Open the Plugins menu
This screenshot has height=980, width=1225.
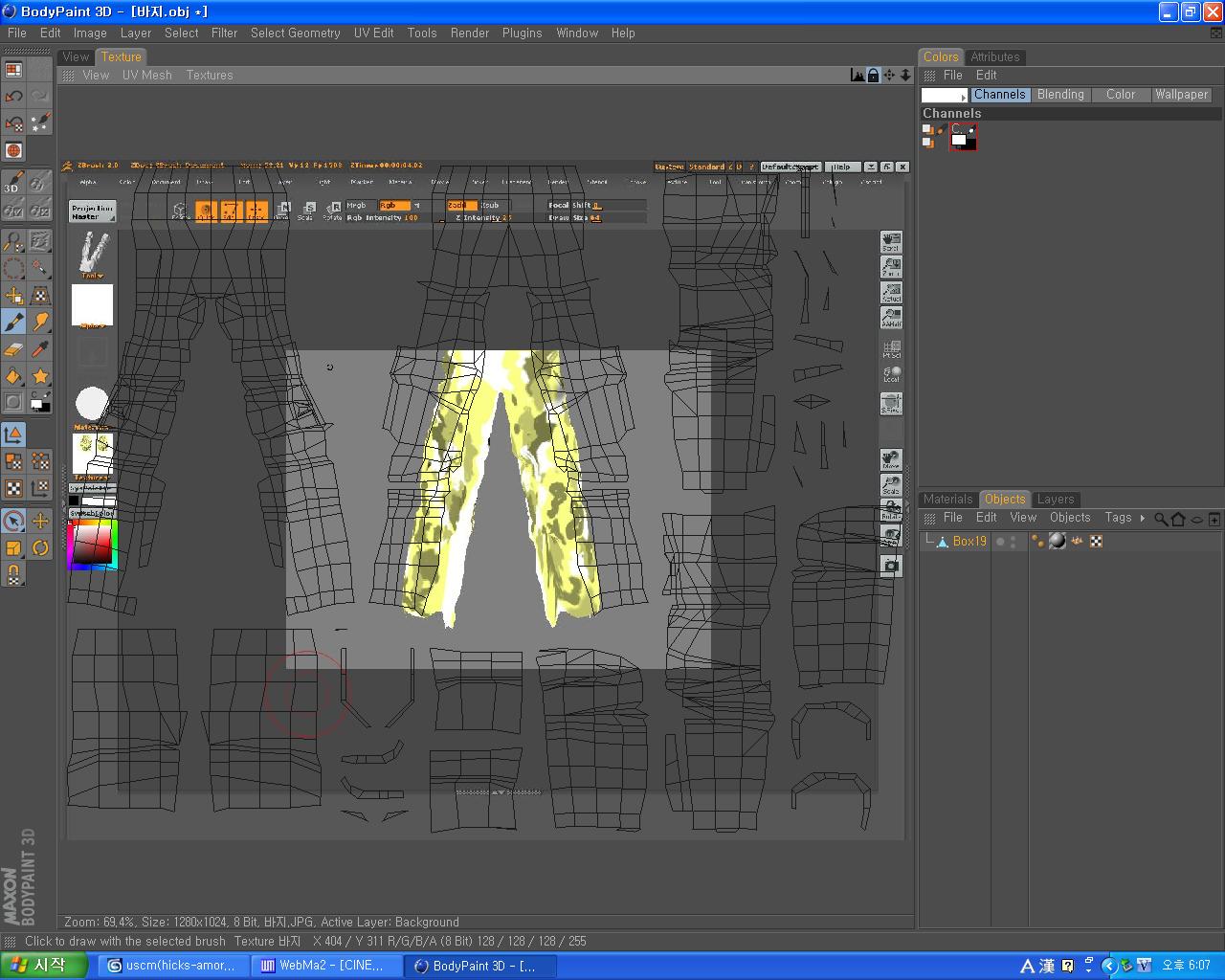[522, 33]
